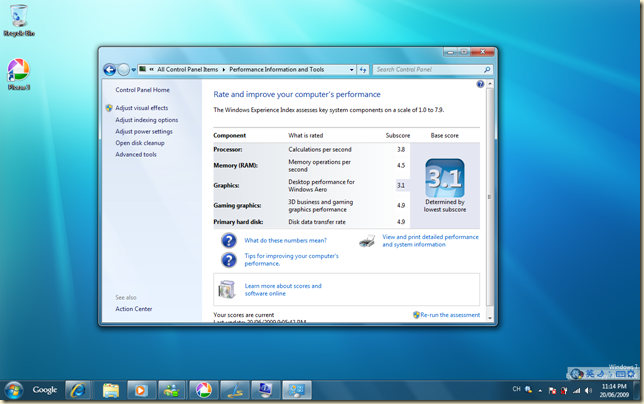Click the floating IME language bar settings gear
The height and width of the screenshot is (404, 644).
[x=630, y=374]
